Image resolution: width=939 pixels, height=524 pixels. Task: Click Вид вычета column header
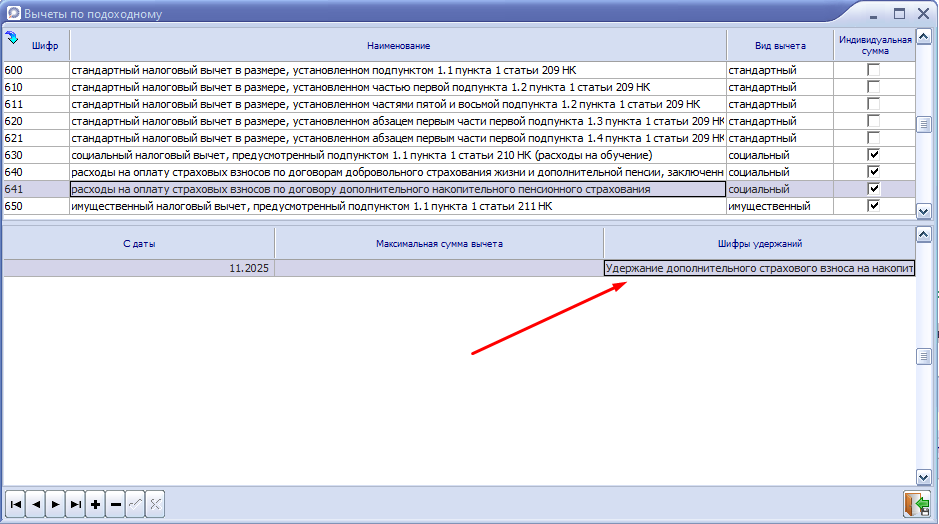tap(780, 46)
